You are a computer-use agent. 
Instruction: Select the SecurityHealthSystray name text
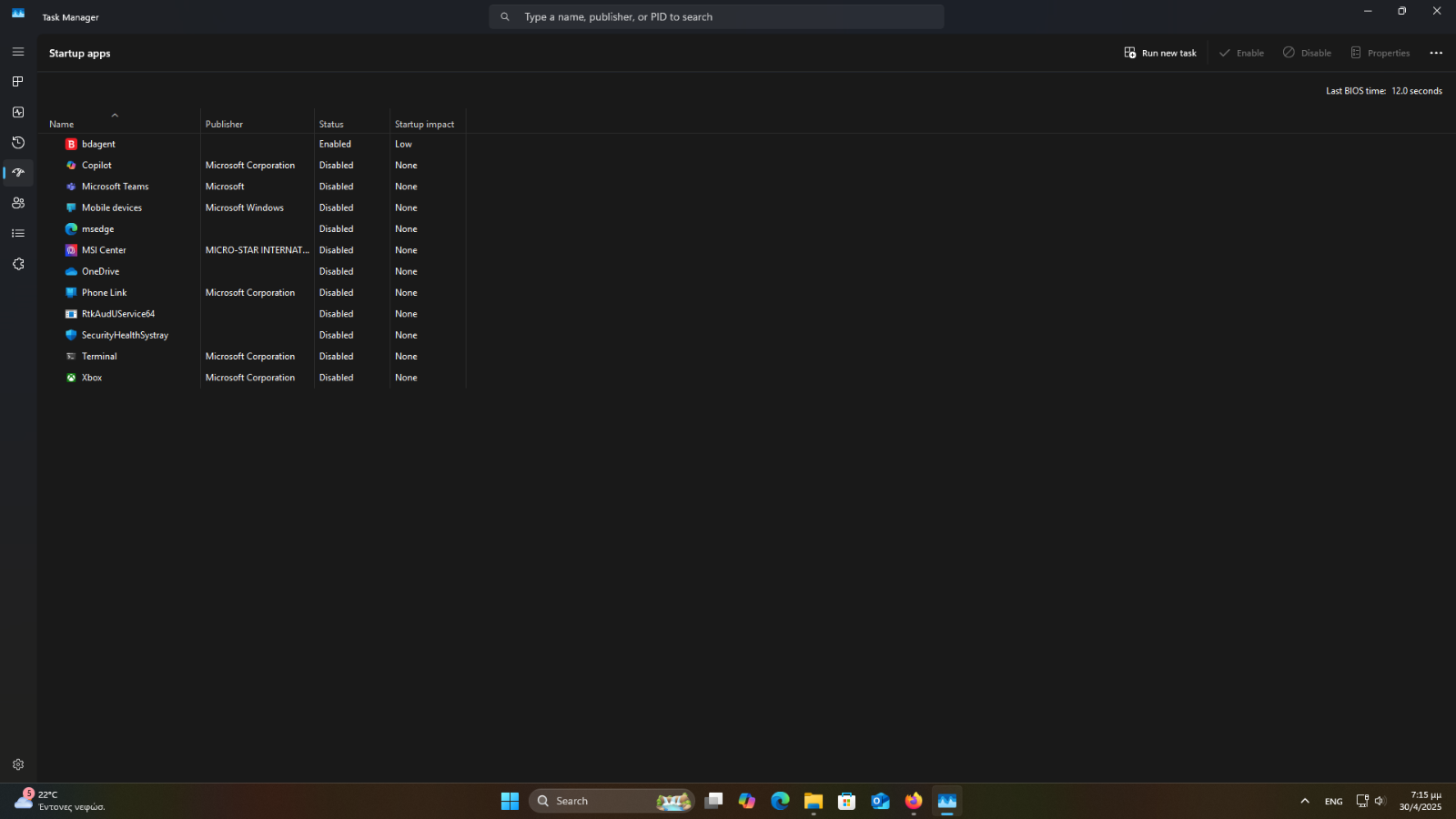pyautogui.click(x=125, y=335)
